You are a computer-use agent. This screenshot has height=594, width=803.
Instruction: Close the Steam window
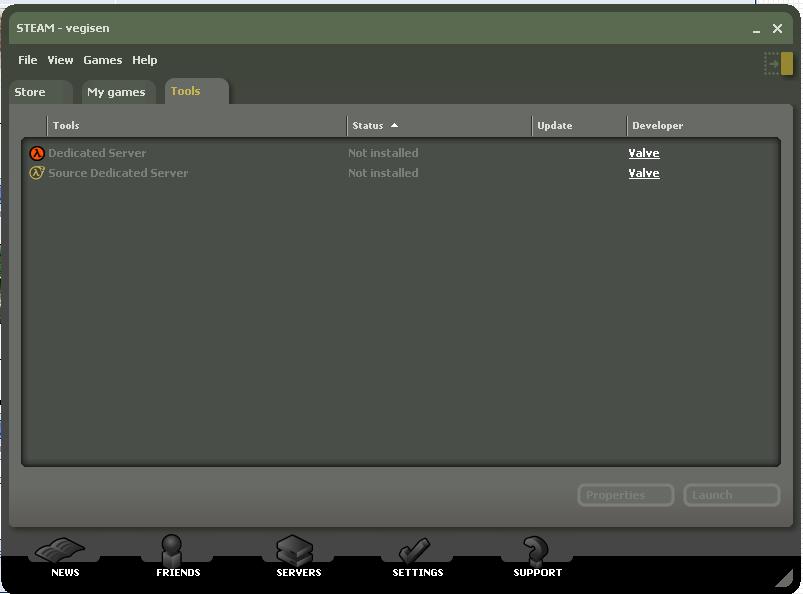pyautogui.click(x=777, y=29)
